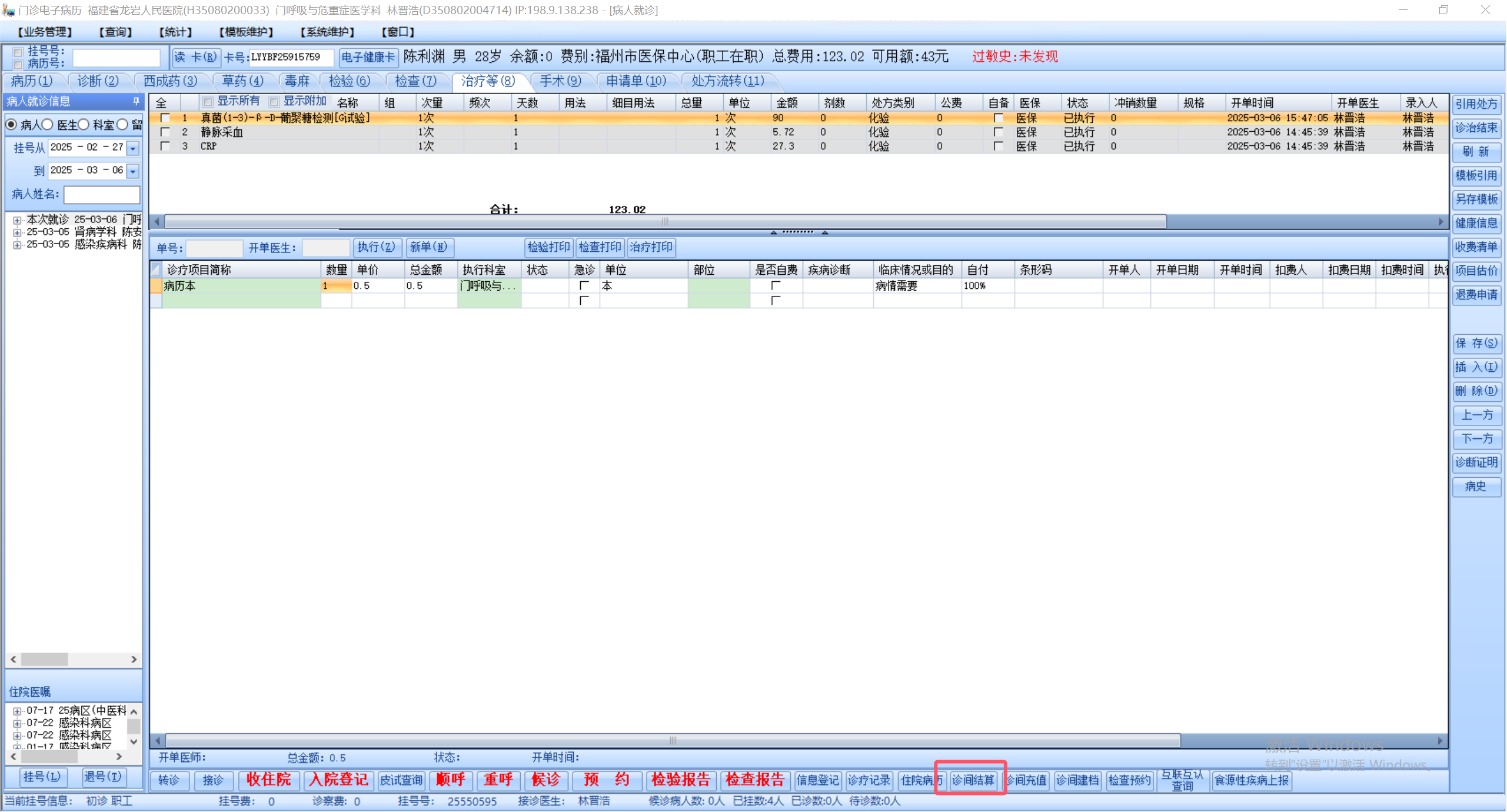Switch to the 西成药(3) tab
This screenshot has width=1507, height=812.
click(x=169, y=81)
